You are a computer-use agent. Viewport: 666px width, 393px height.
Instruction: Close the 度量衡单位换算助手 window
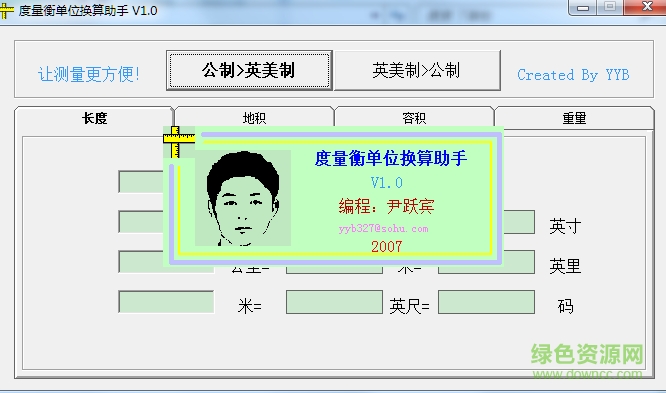point(647,7)
